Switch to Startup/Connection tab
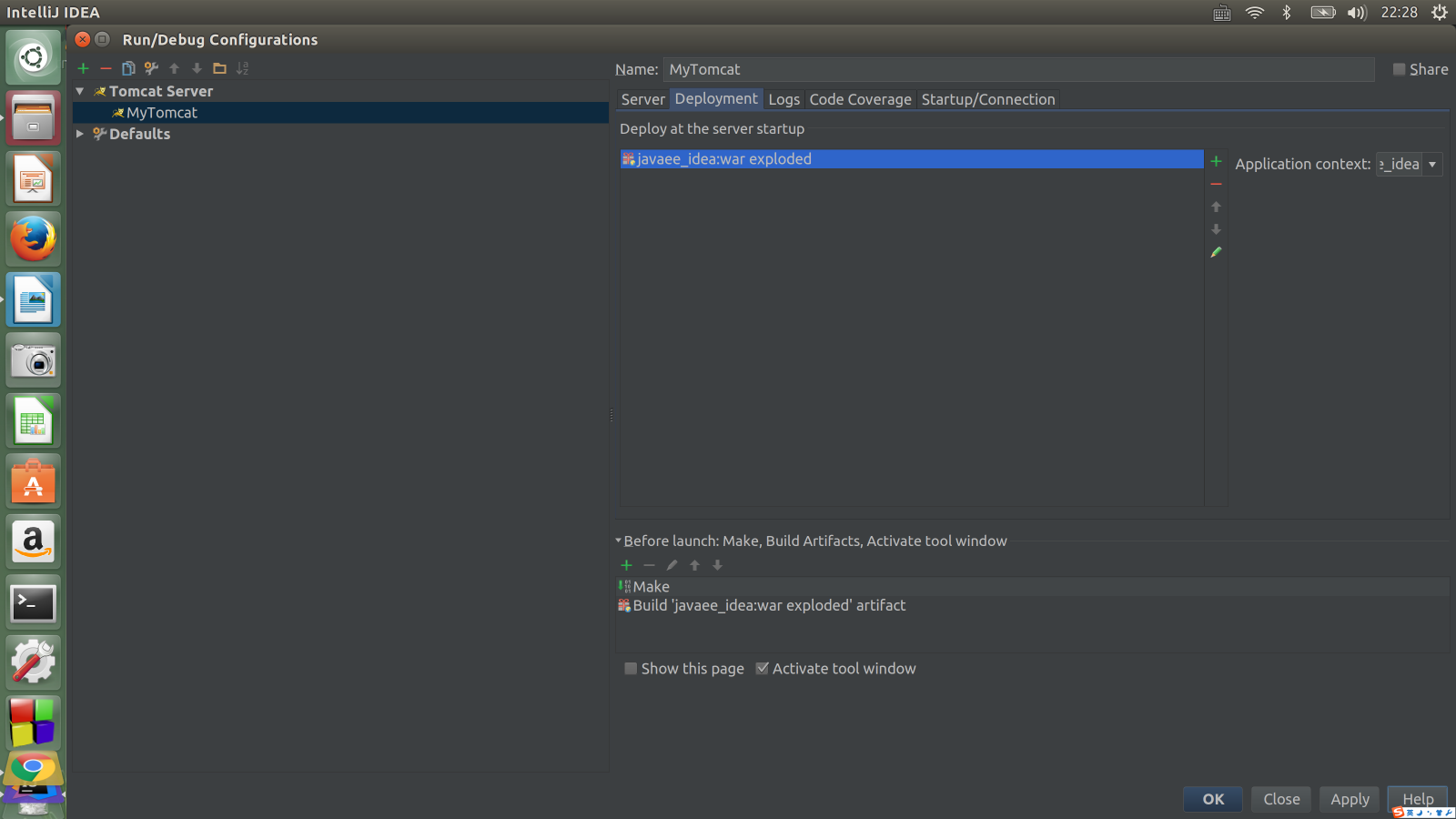 click(x=988, y=99)
